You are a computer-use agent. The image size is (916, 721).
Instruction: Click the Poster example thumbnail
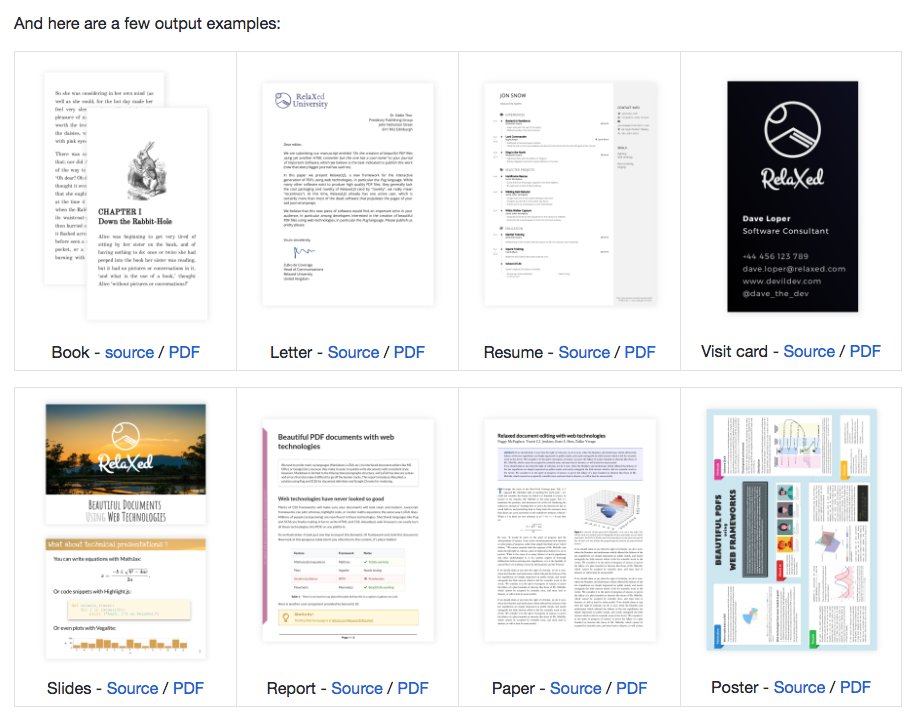click(792, 530)
